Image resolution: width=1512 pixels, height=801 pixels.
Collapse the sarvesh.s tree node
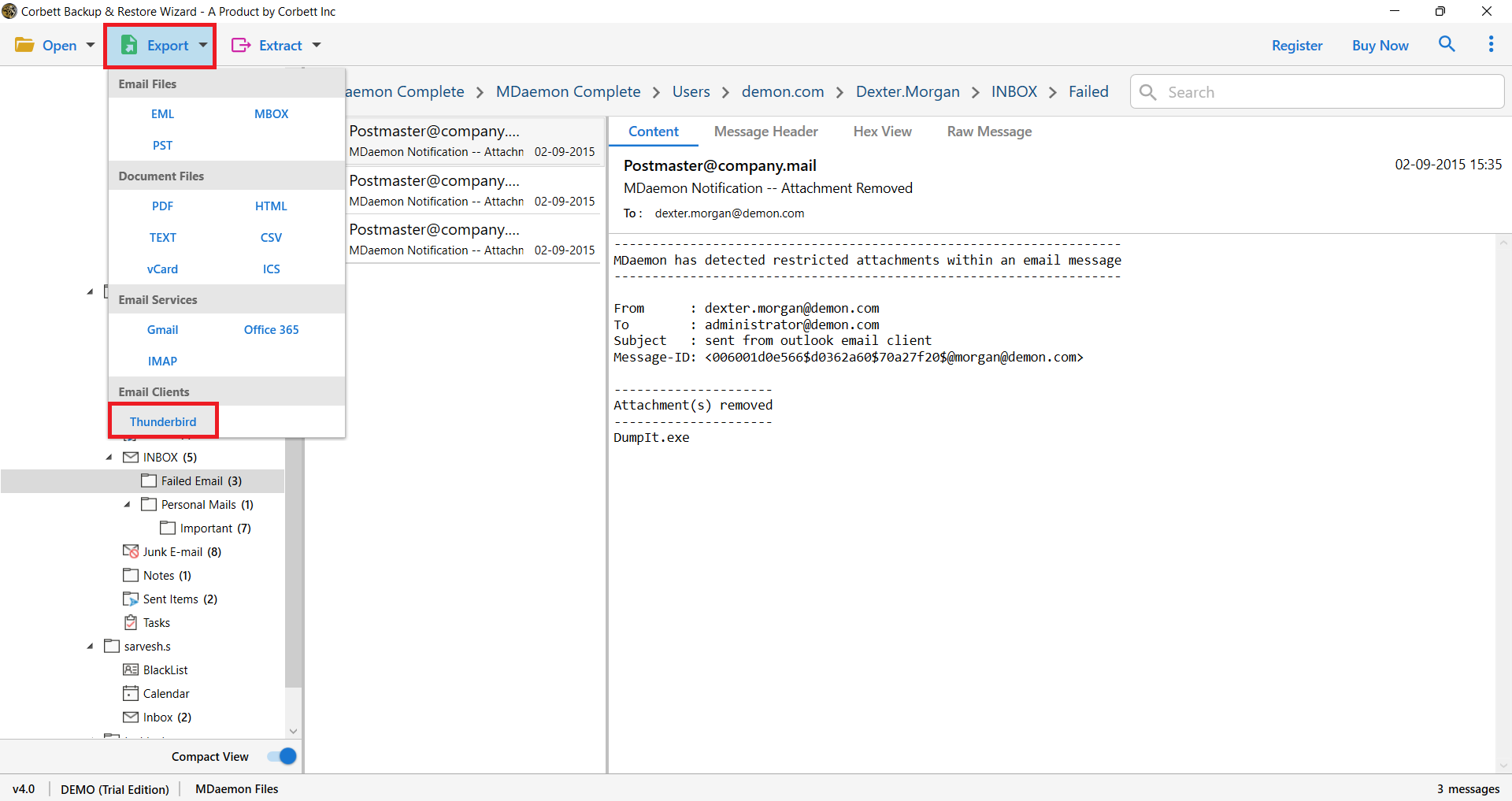click(90, 646)
